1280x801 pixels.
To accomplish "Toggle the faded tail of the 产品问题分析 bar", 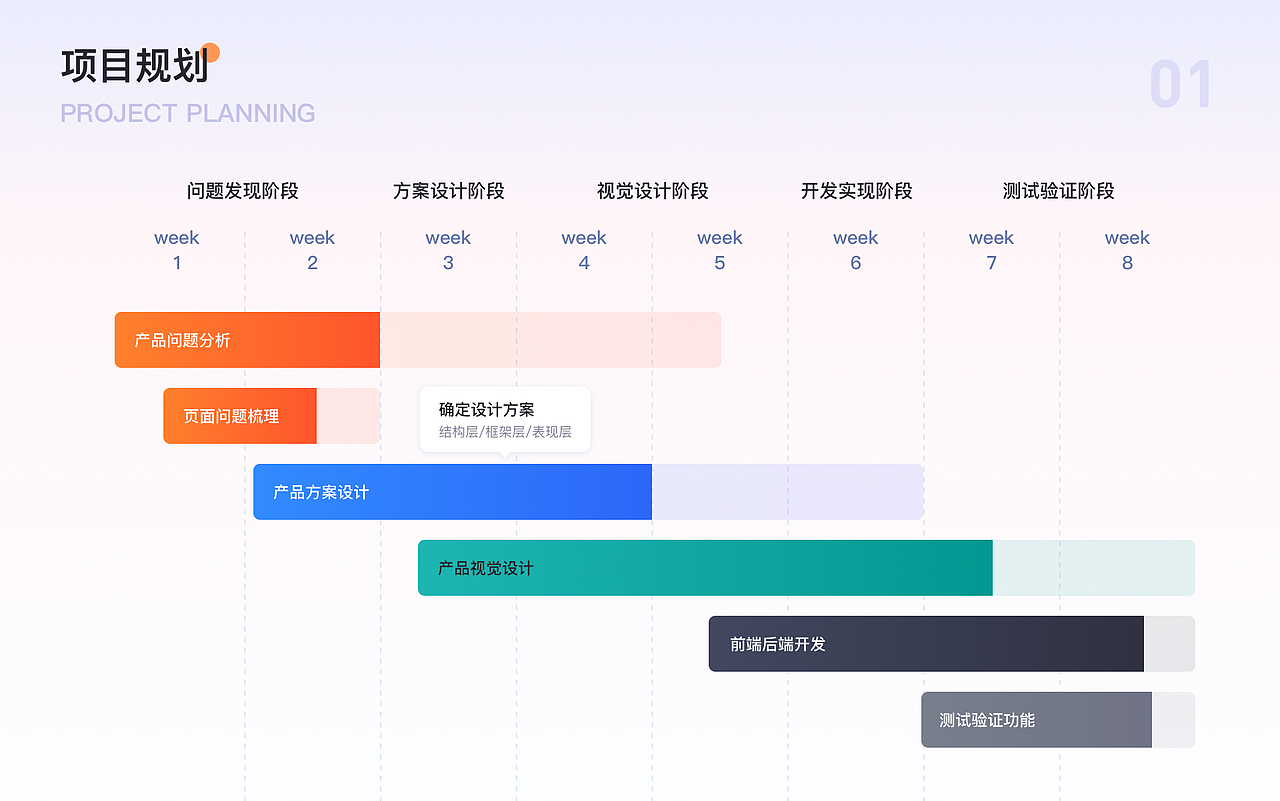I will click(550, 339).
